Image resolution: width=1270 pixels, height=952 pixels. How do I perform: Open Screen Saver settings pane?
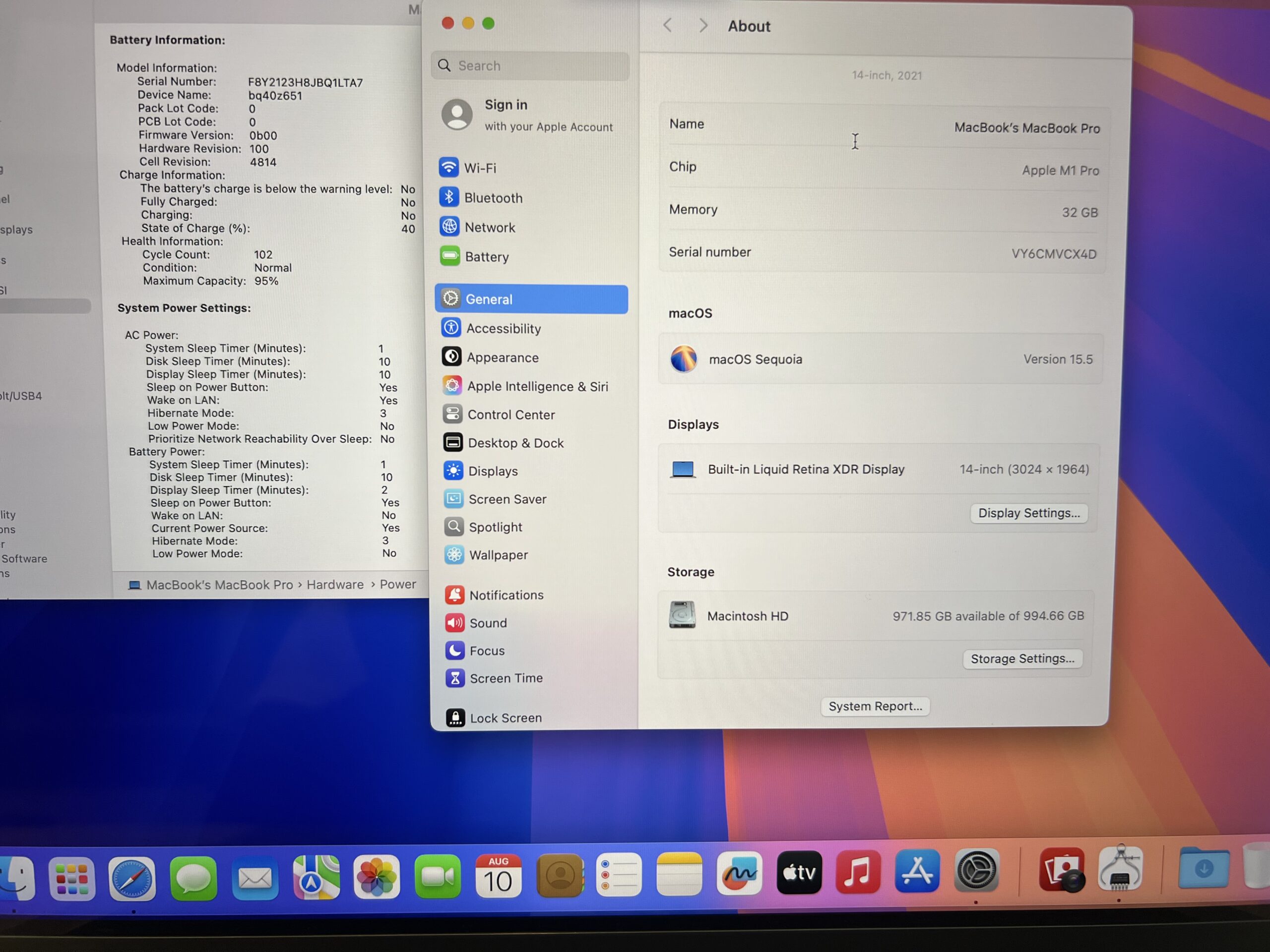point(507,499)
